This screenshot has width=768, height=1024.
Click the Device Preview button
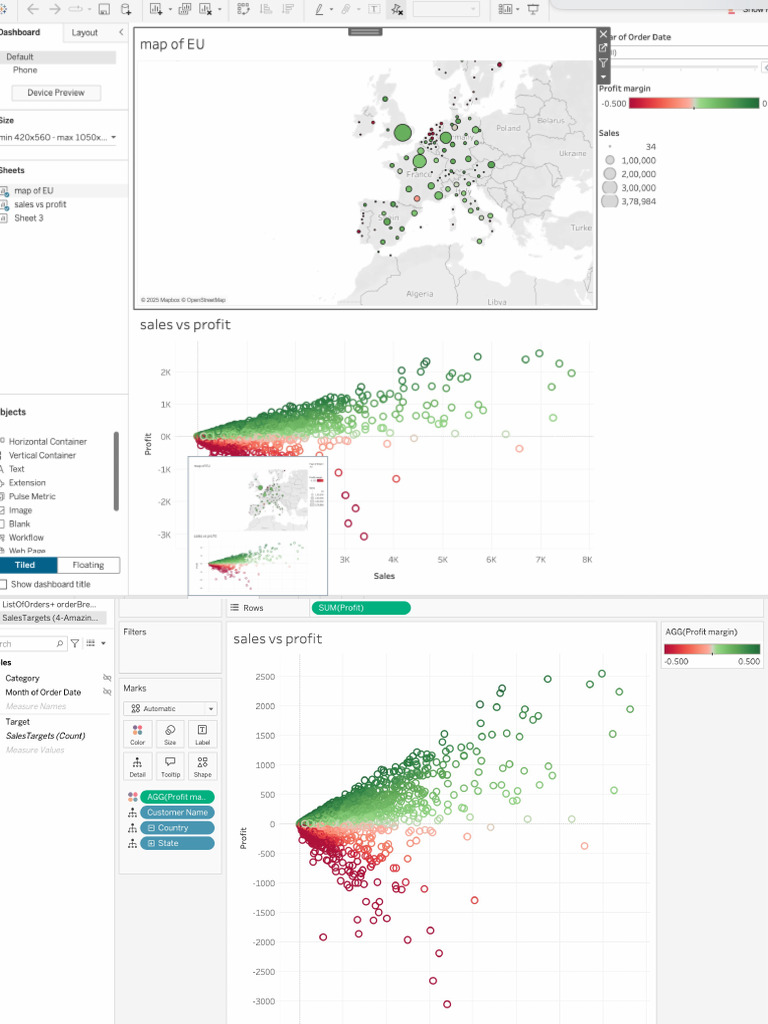[x=56, y=93]
